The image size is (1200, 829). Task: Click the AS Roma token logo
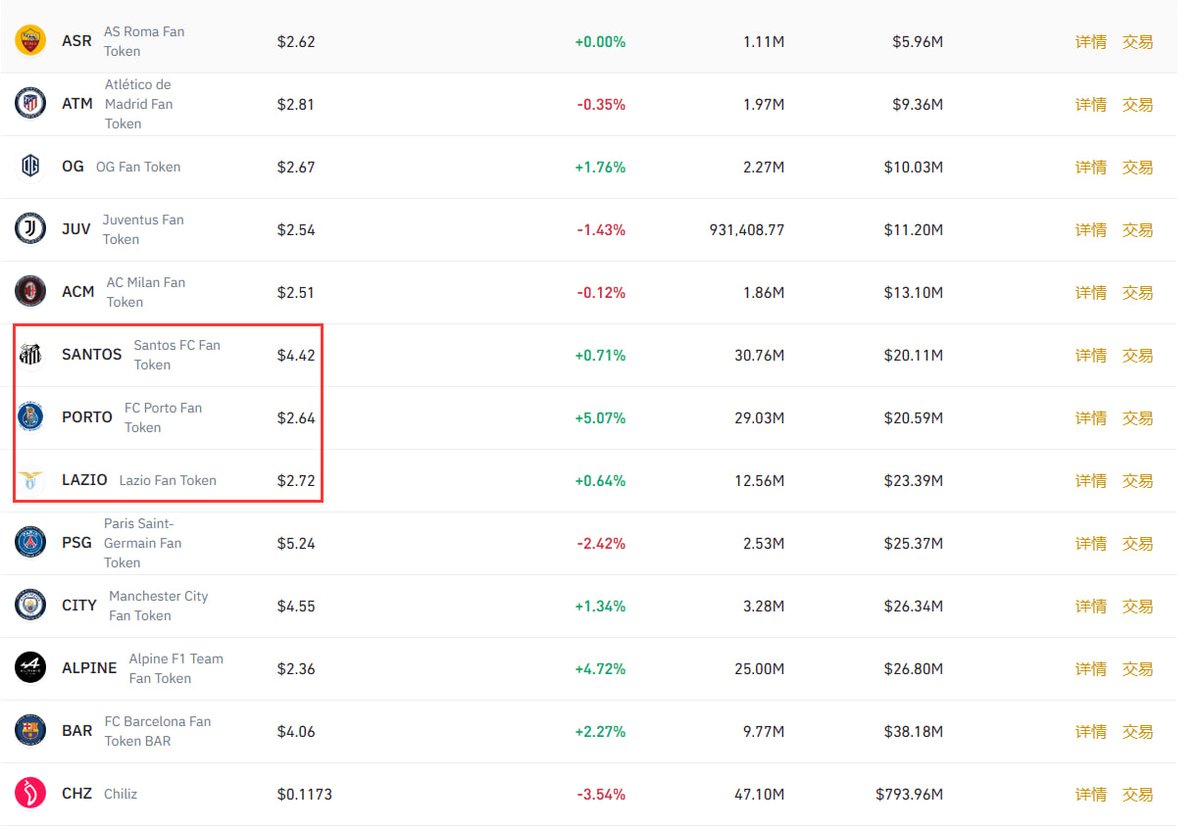30,41
